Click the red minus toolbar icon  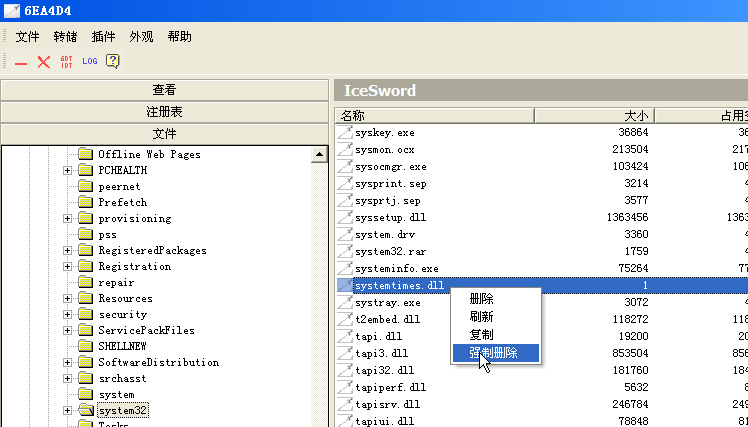pos(21,62)
